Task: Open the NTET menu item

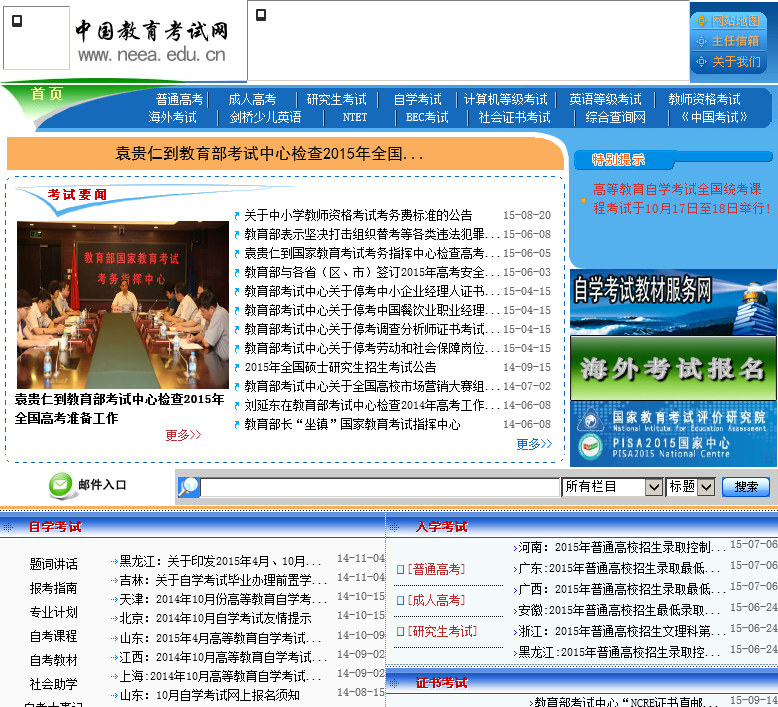Action: tap(355, 118)
